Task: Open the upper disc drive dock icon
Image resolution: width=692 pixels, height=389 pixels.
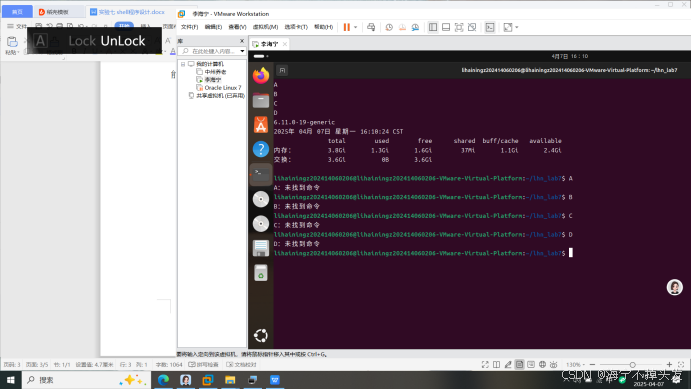Action: pyautogui.click(x=261, y=199)
